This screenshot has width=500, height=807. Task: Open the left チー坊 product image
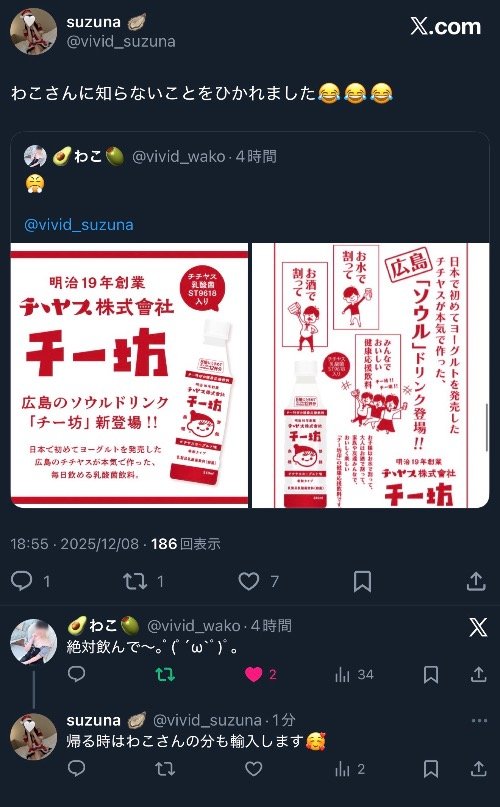129,376
